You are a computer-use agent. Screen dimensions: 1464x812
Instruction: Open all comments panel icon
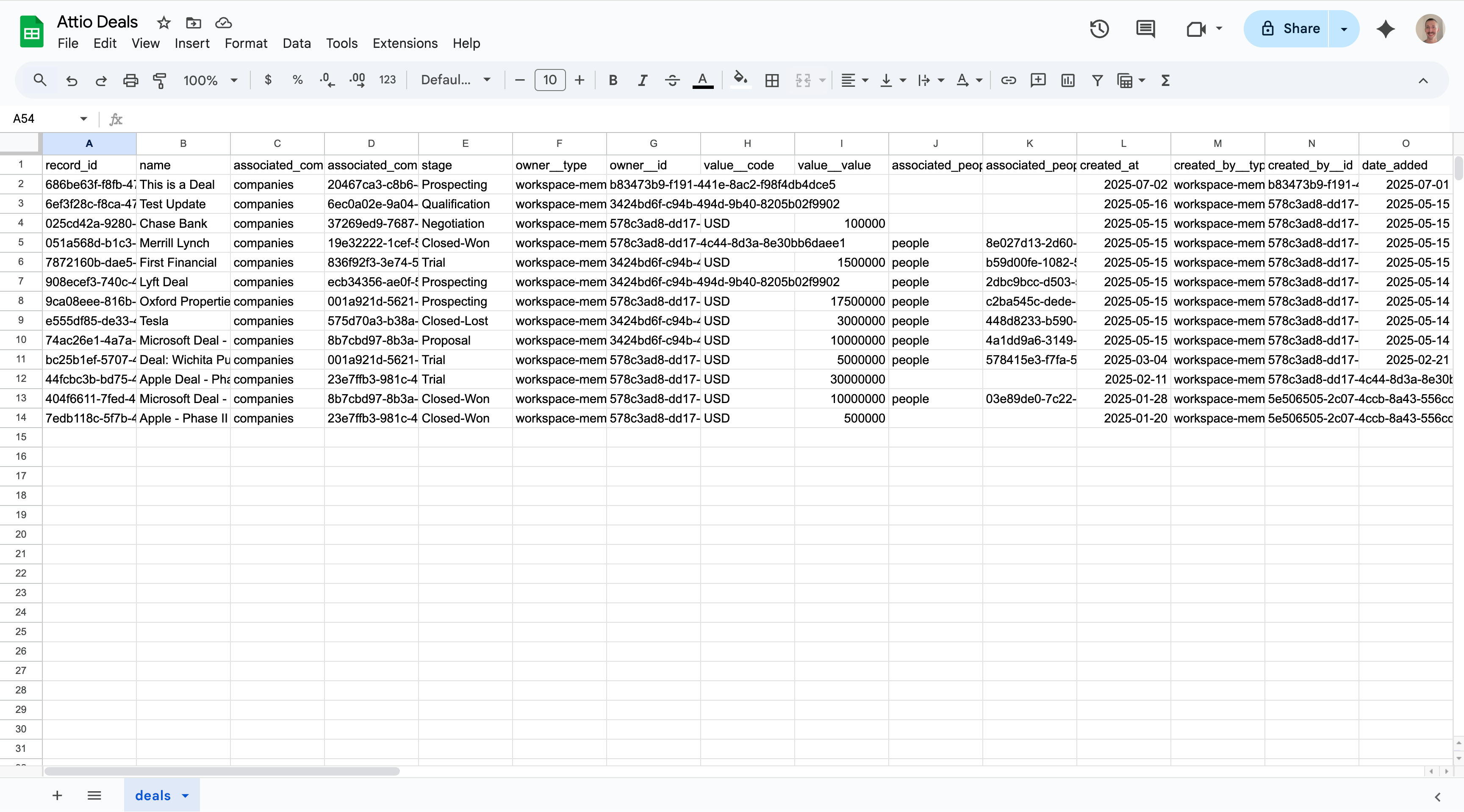1145,28
